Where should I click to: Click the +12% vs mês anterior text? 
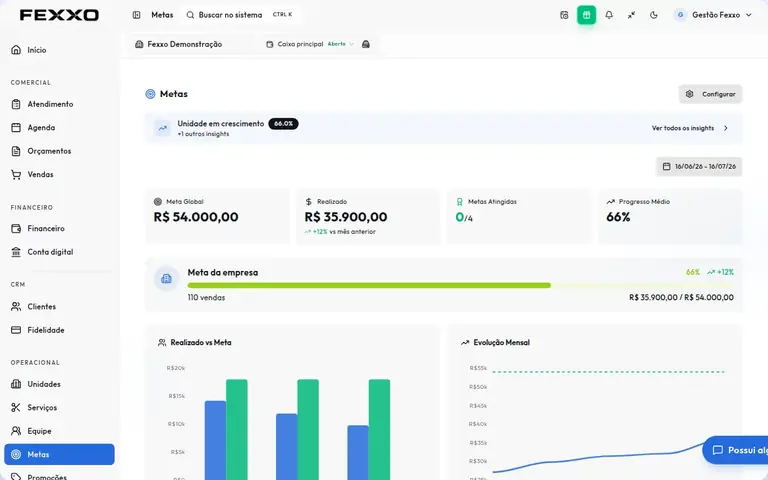[340, 232]
